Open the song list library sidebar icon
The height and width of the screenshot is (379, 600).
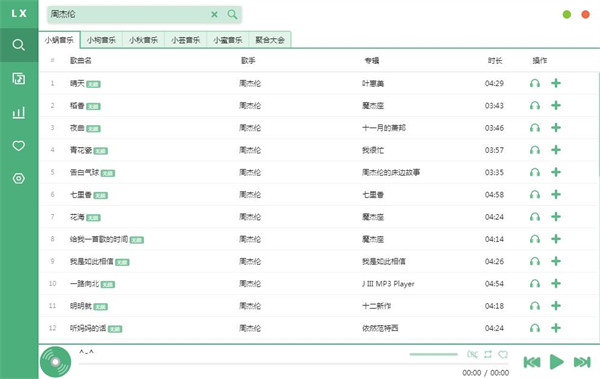[x=18, y=78]
